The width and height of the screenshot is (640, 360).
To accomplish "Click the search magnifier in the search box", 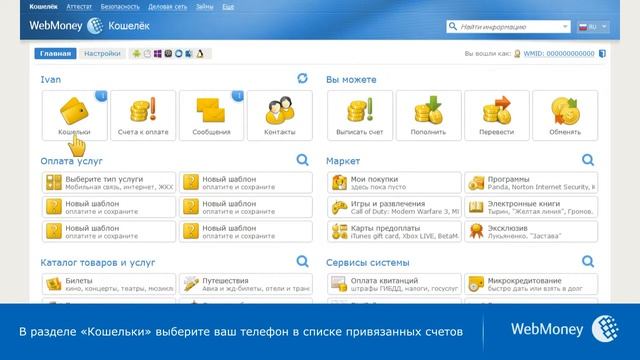I will point(453,27).
